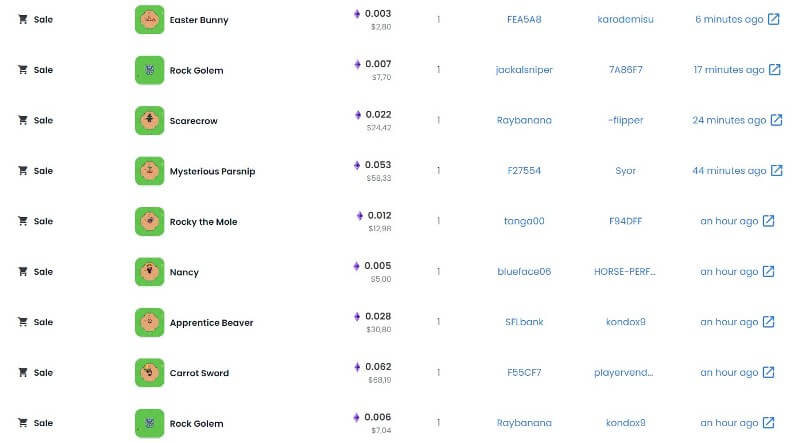Open seller profile SFL.bank

524,322
